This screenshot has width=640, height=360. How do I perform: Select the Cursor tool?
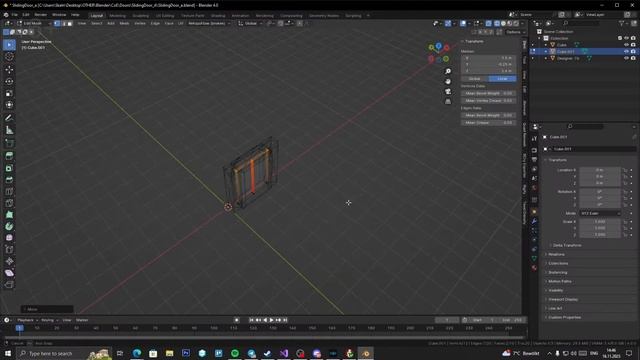click(9, 57)
